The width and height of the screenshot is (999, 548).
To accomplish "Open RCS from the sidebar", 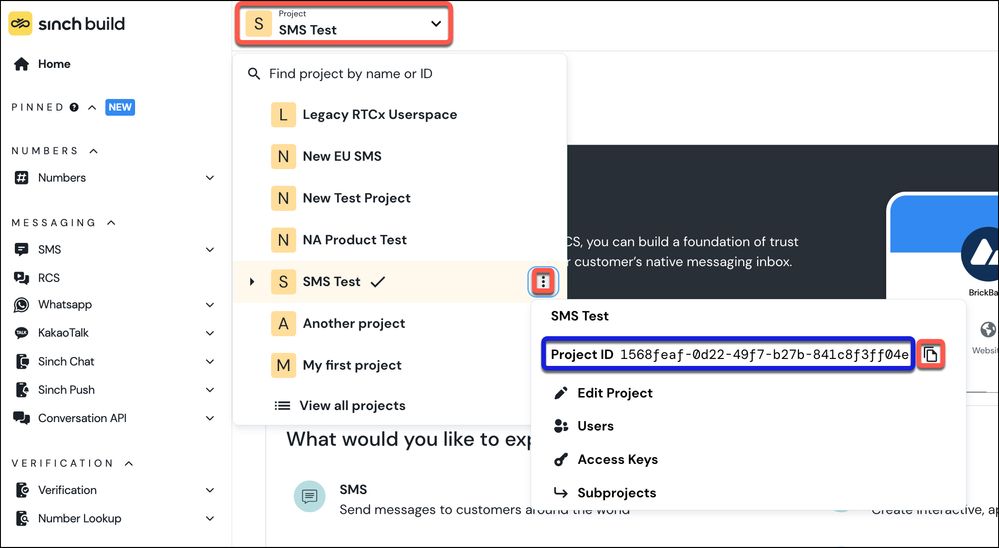I will click(49, 278).
